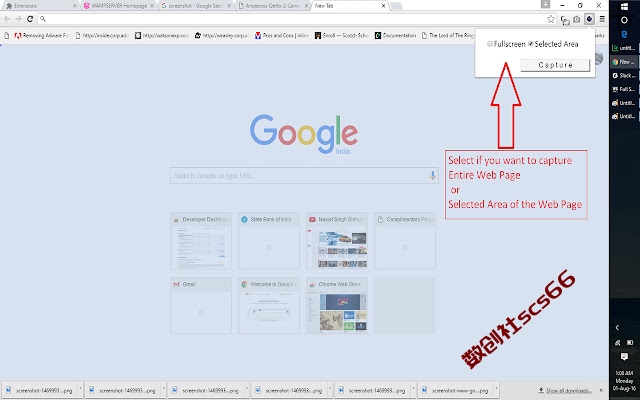640x400 pixels.
Task: Click the extension icon left of the camera
Action: 564,19
